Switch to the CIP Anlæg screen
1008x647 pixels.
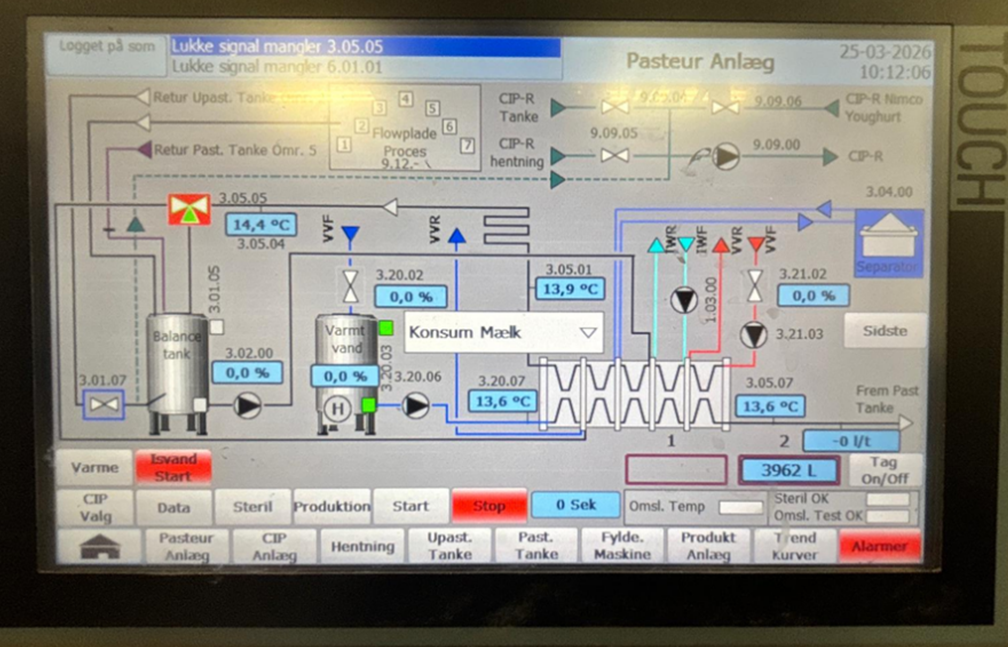click(x=273, y=546)
